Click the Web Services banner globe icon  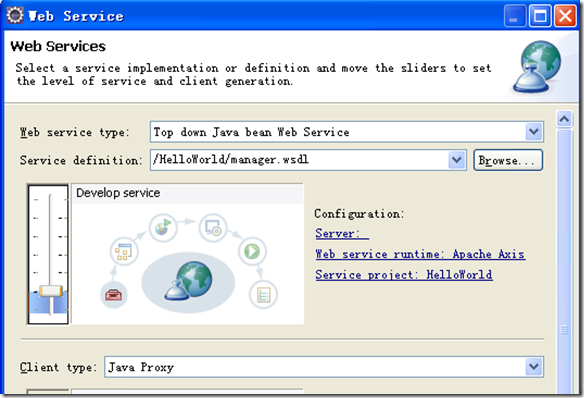click(x=537, y=67)
